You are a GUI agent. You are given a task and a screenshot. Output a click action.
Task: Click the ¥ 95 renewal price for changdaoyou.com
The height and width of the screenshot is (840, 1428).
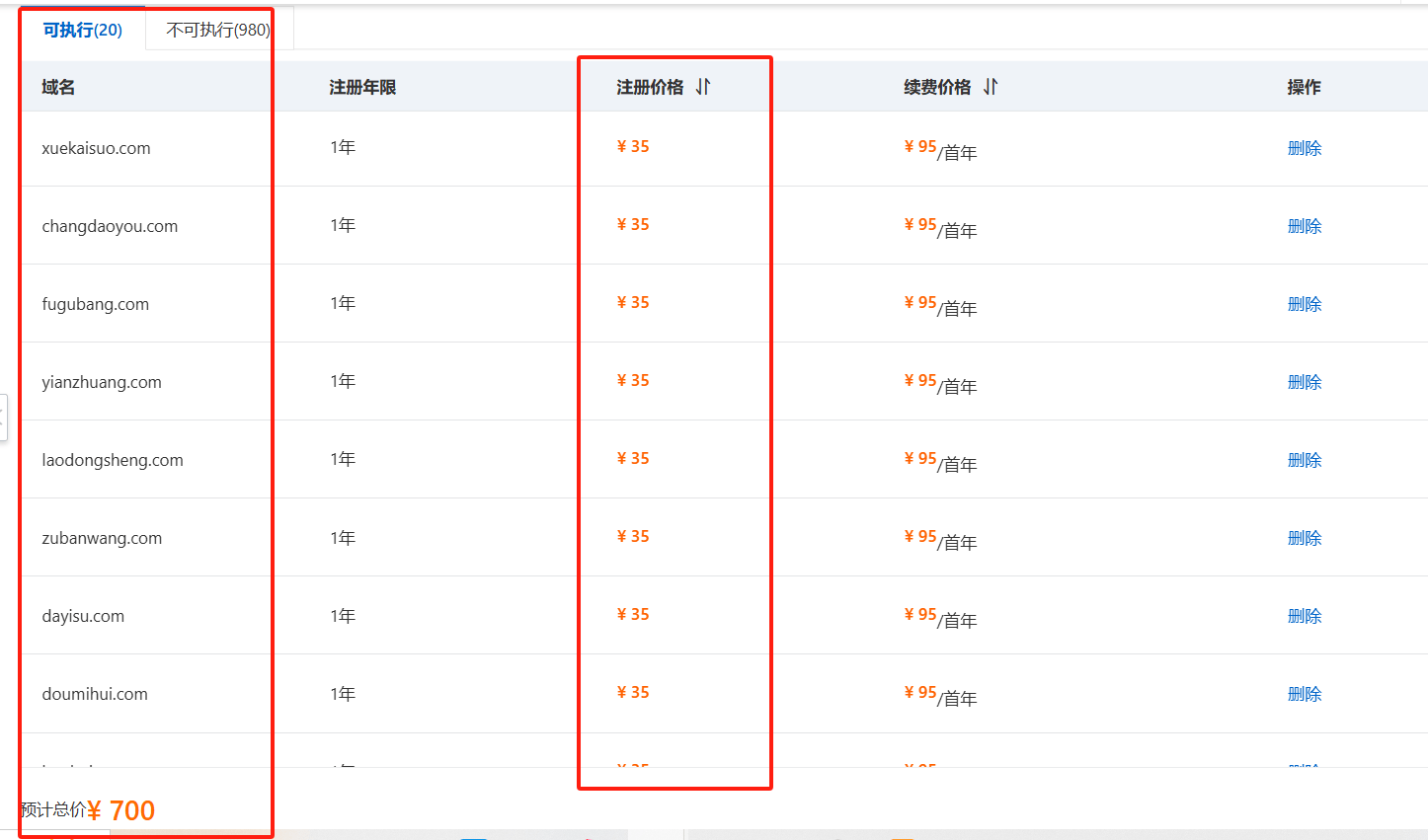click(x=920, y=224)
